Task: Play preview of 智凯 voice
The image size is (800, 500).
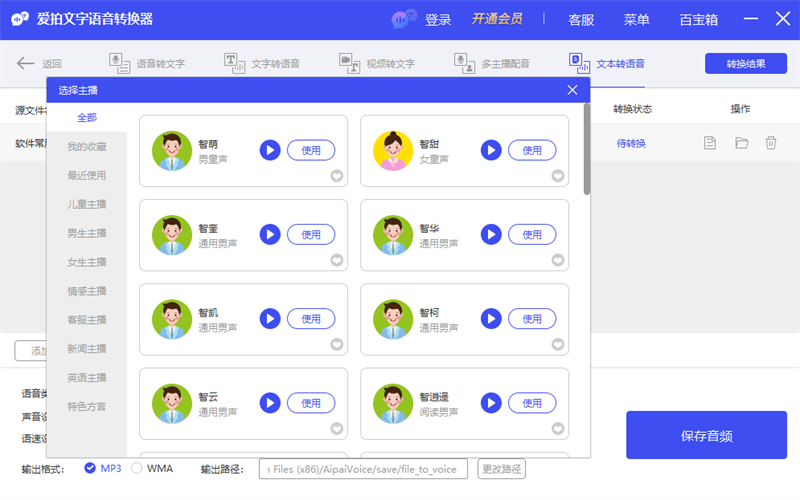Action: [x=270, y=318]
